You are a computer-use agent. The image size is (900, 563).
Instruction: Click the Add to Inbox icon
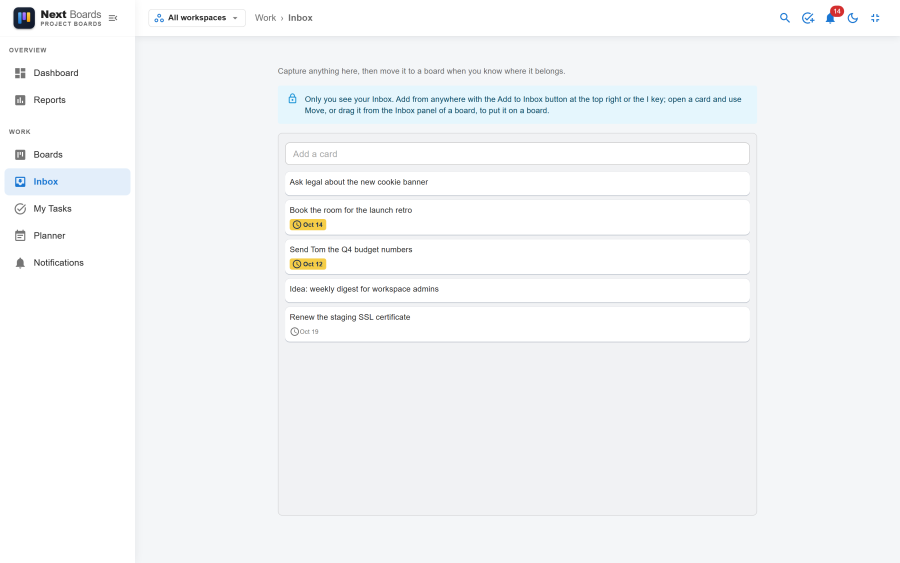click(x=808, y=18)
